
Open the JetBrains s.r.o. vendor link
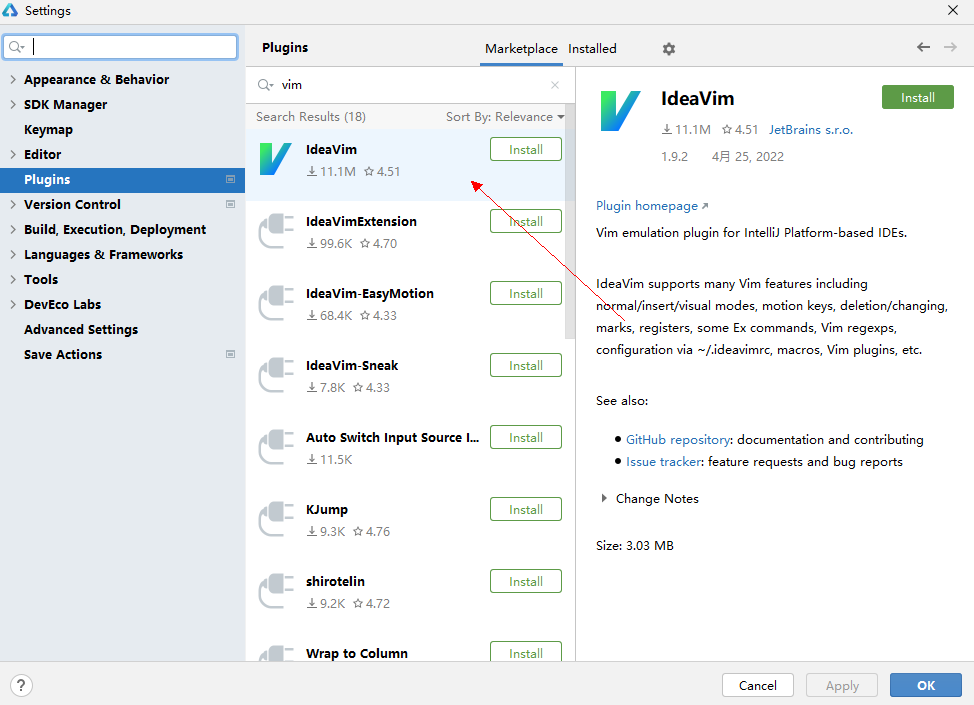811,129
